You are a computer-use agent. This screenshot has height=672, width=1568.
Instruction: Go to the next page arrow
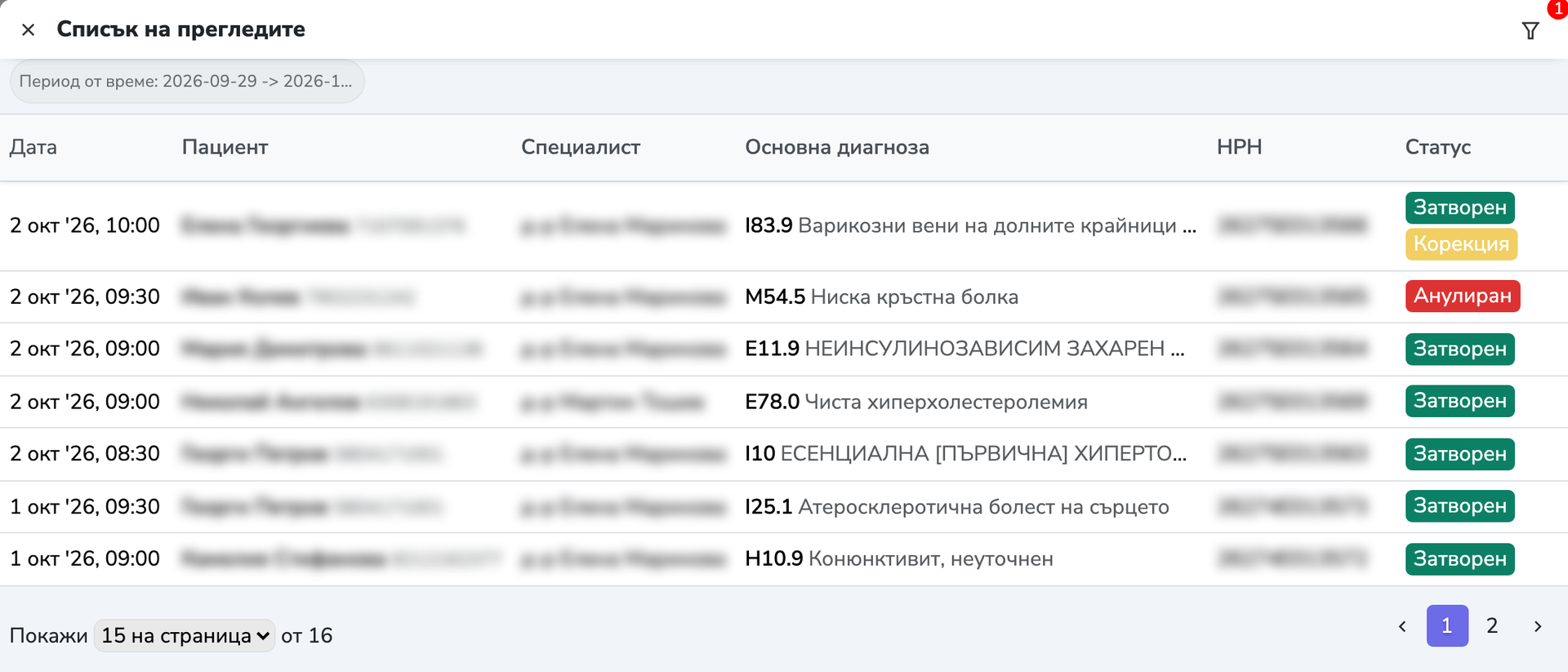pyautogui.click(x=1538, y=626)
